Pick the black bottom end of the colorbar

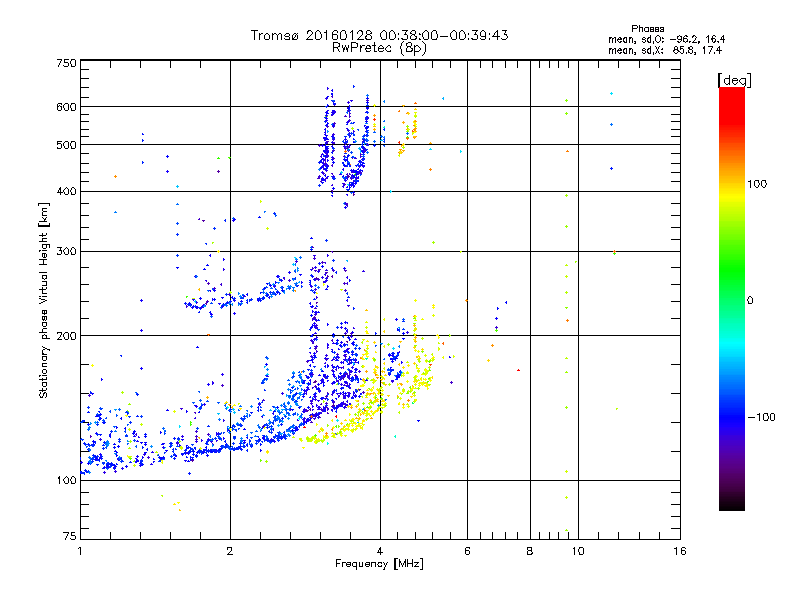732,505
